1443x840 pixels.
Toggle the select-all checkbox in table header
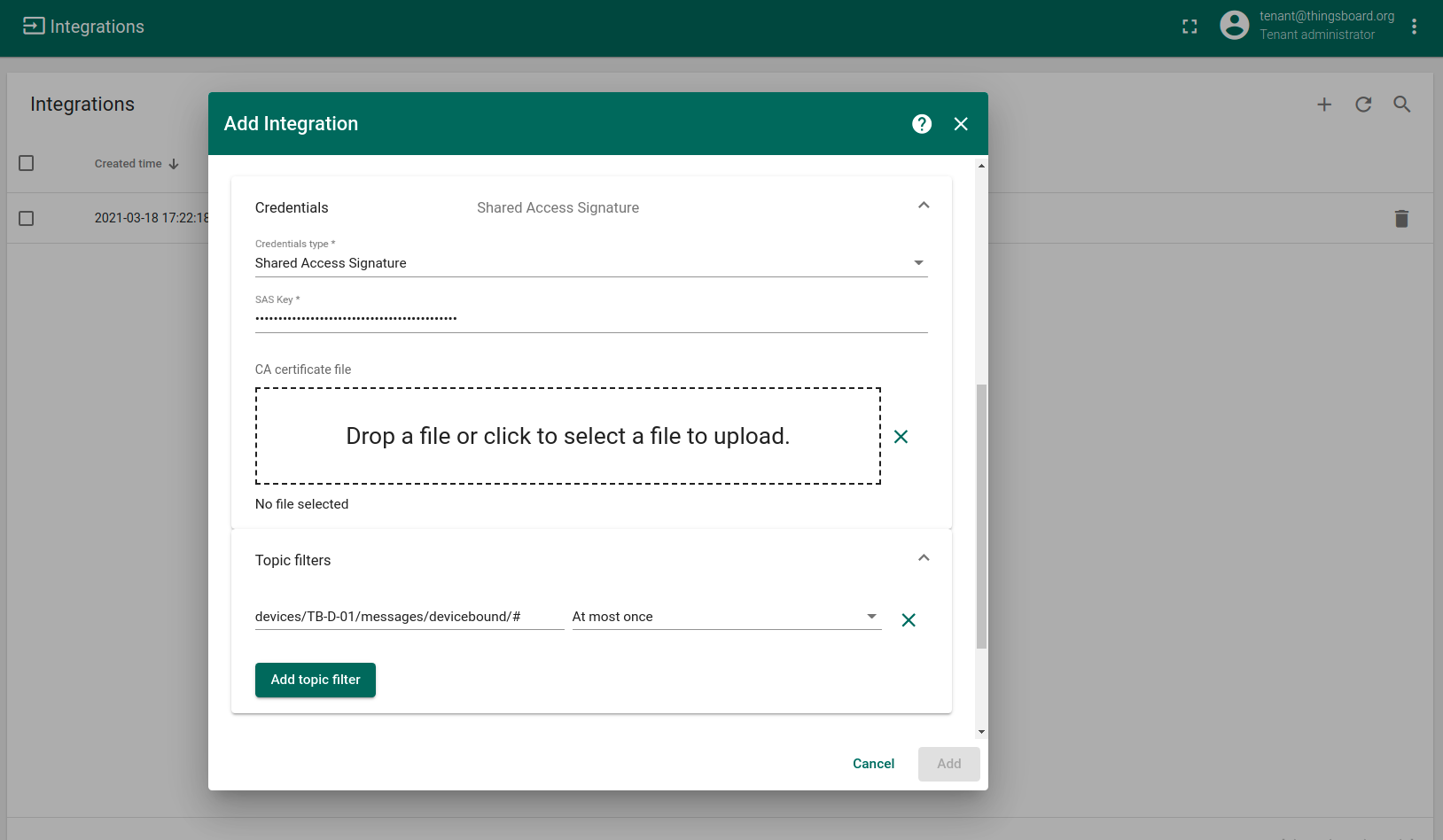tap(27, 163)
